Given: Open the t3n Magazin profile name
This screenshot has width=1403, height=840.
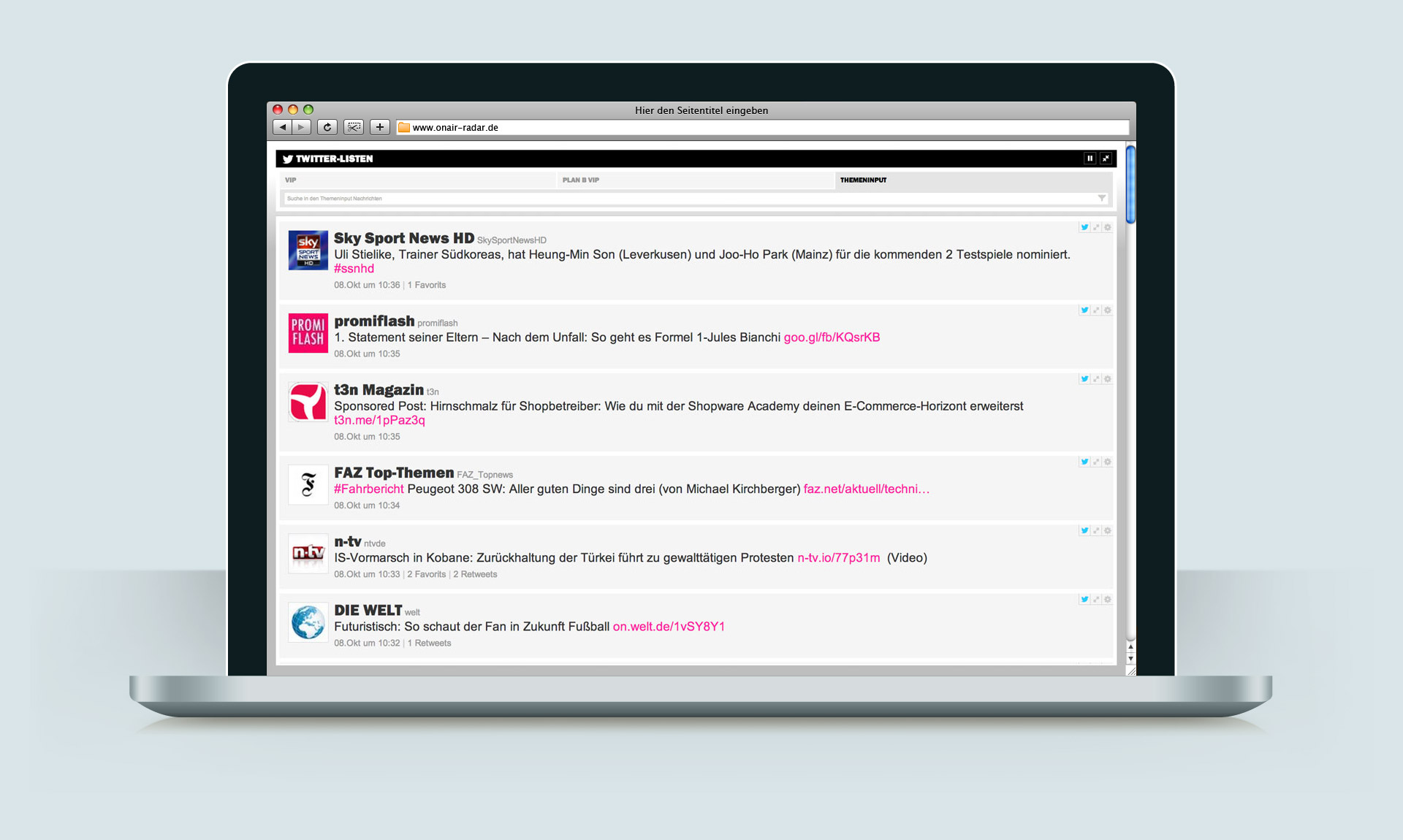Looking at the screenshot, I should pos(379,390).
